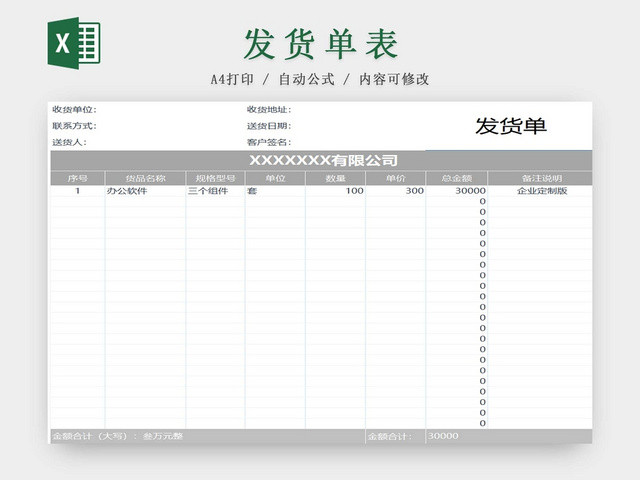
Task: Click the 规格型号 column header
Action: tap(216, 178)
